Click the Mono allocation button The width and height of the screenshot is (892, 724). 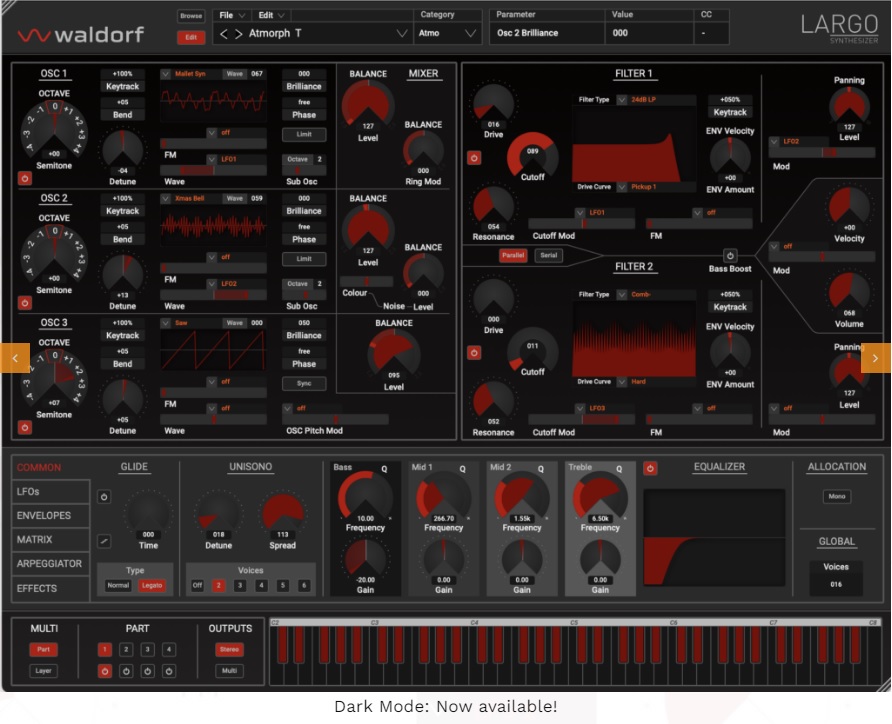point(837,497)
